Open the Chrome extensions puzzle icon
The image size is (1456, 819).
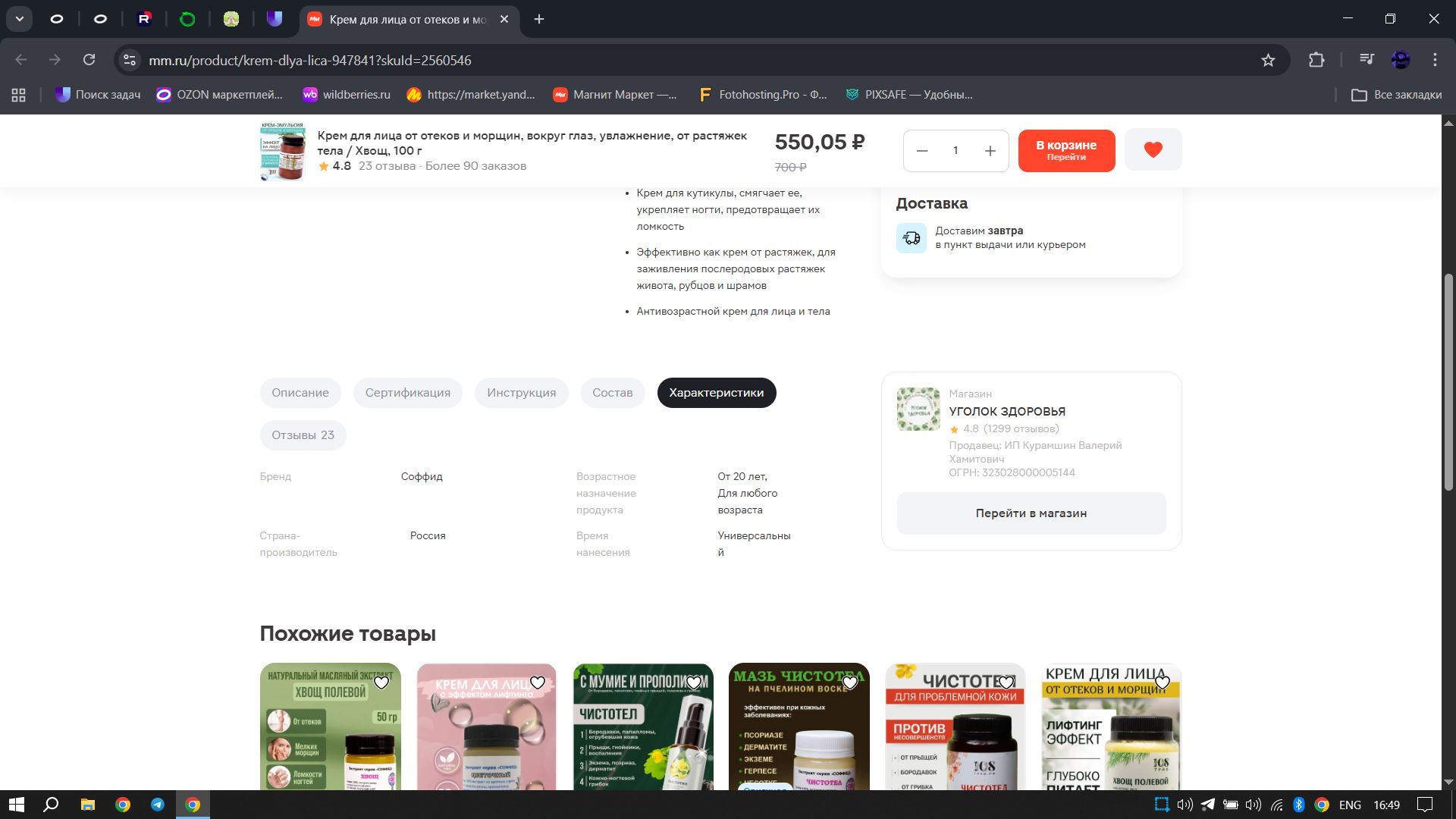click(x=1316, y=60)
